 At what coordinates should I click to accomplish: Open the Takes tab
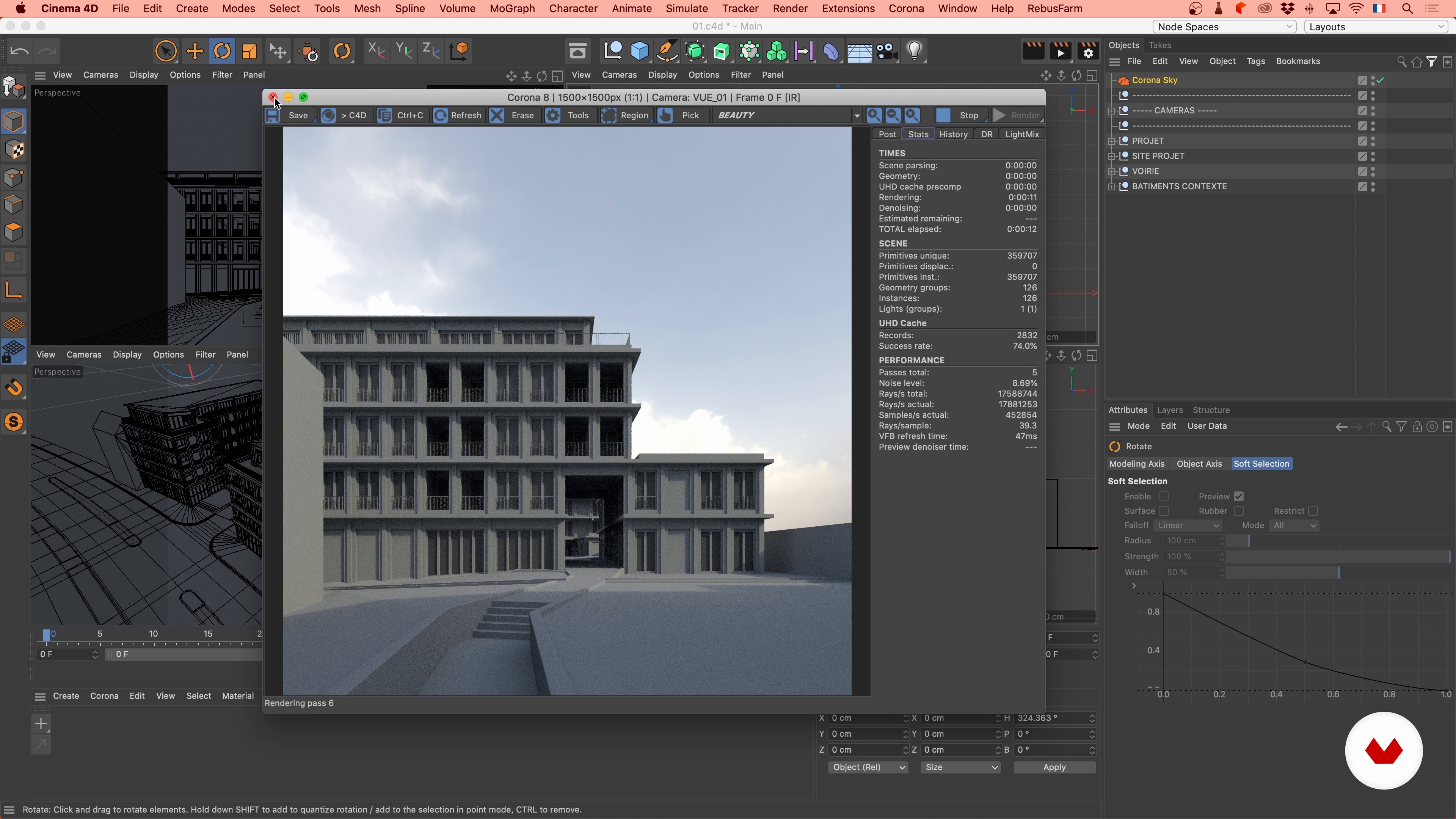[x=1160, y=45]
